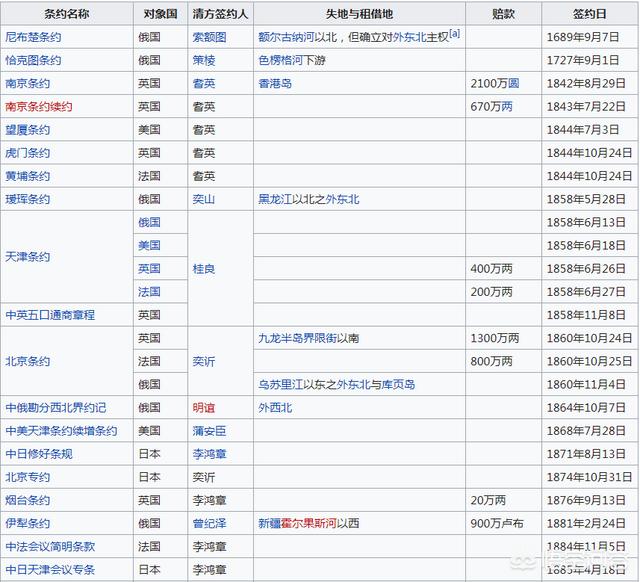Click 耆英 link in 南京条约 row

204,84
